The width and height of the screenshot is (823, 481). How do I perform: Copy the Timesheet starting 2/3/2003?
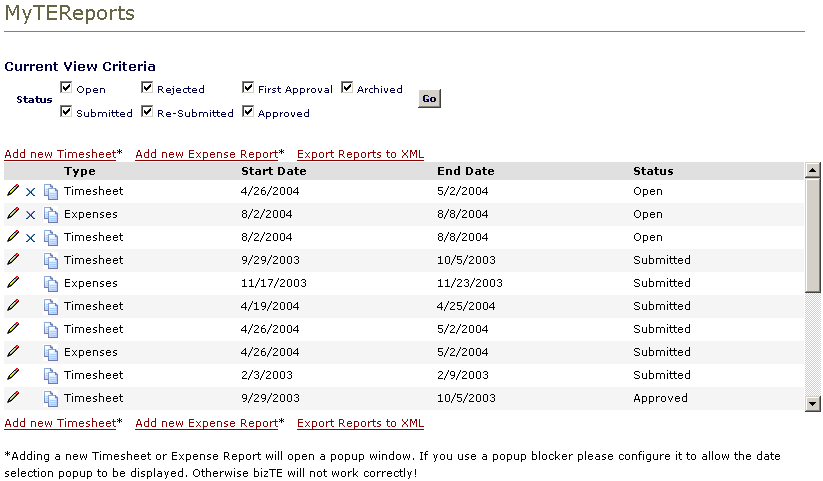point(51,376)
